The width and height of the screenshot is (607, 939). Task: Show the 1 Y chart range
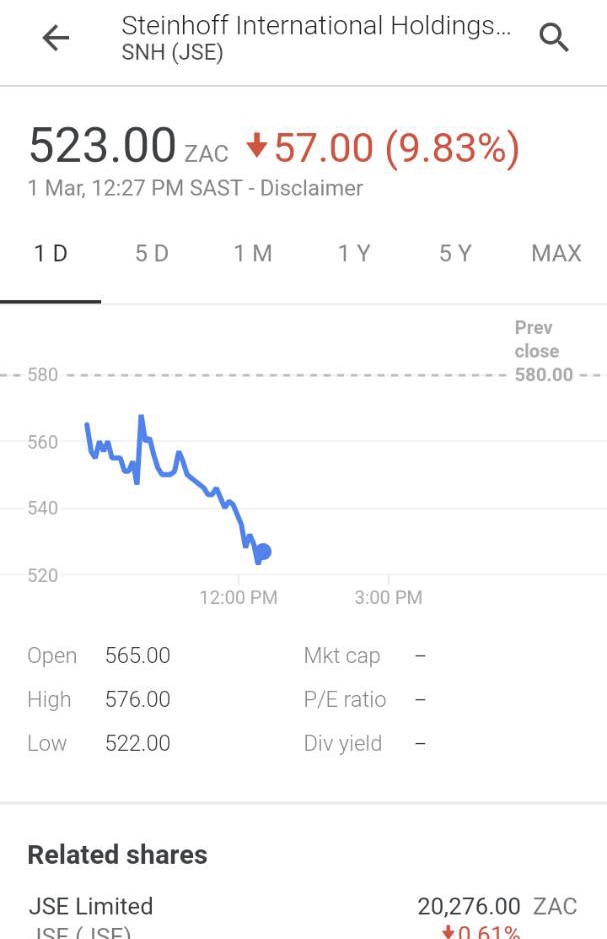354,253
